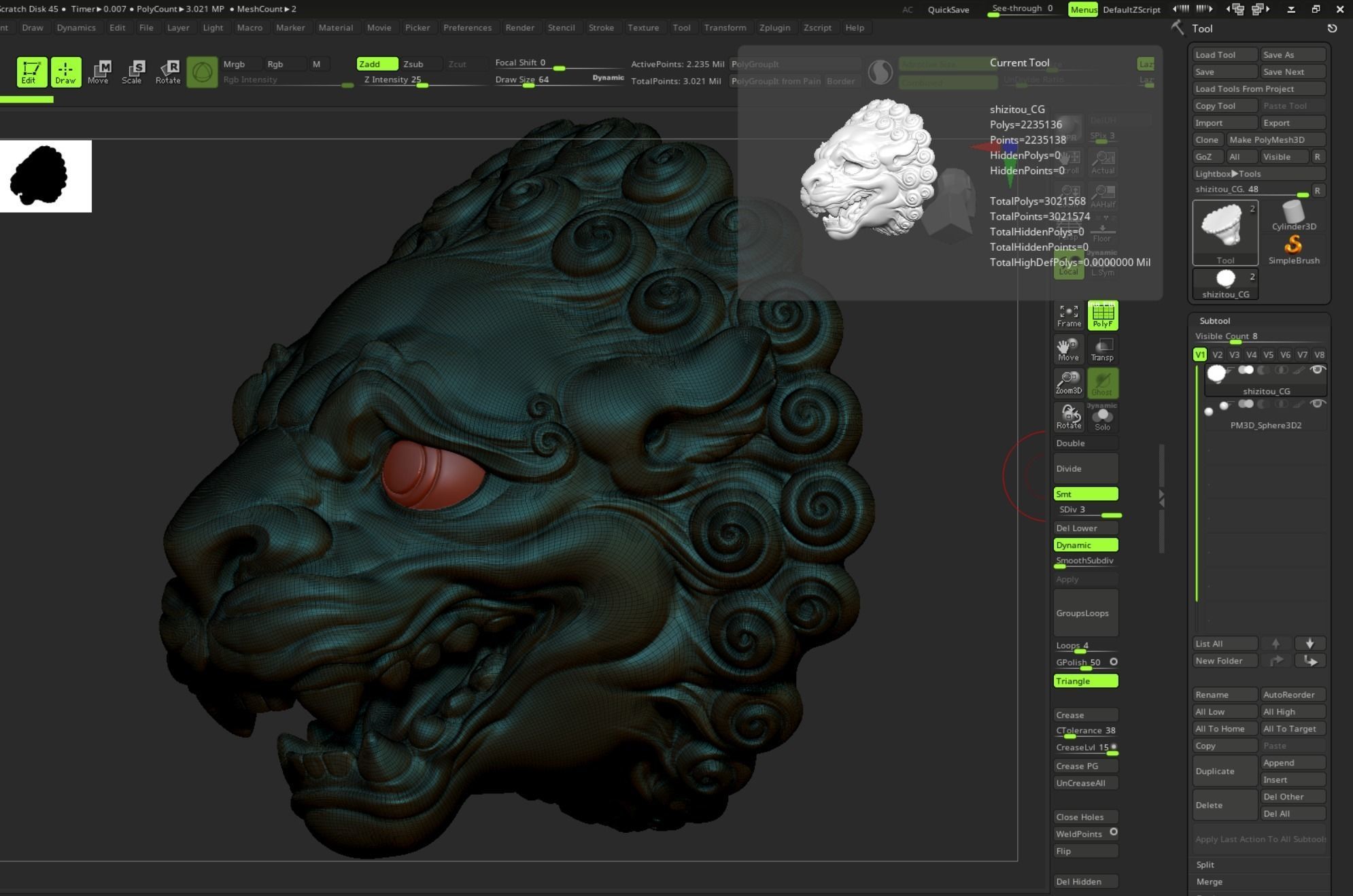1353x896 pixels.
Task: Click the Zoom3D view icon
Action: tap(1069, 383)
